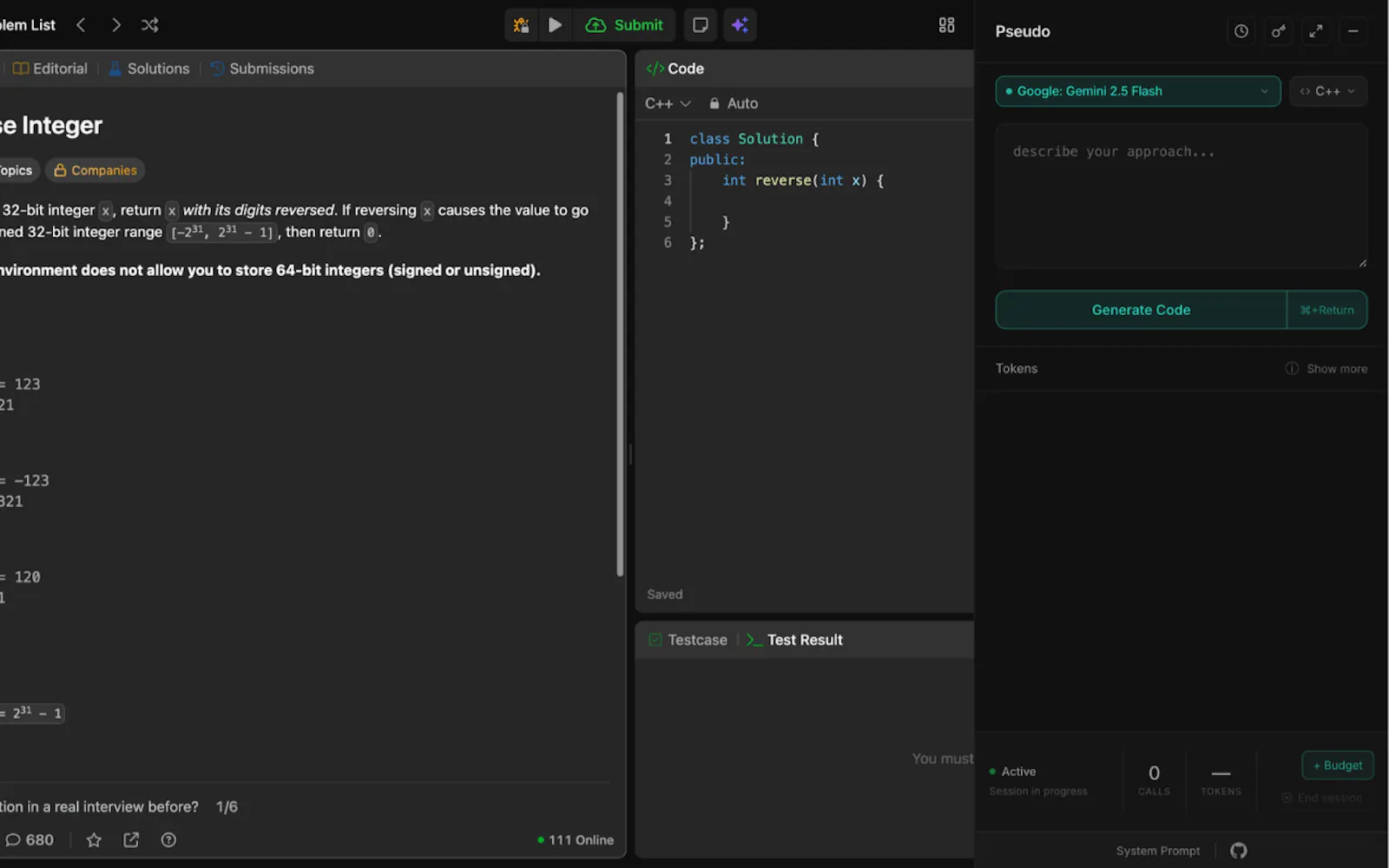Open the 680 comments icon
The width and height of the screenshot is (1389, 868).
point(30,839)
